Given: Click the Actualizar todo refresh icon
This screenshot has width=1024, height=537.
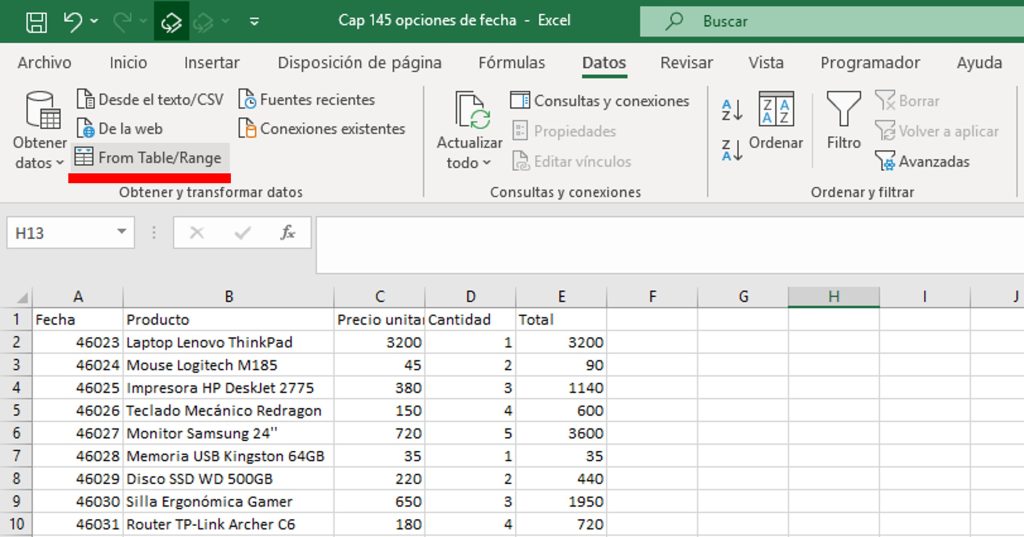Looking at the screenshot, I should coord(472,110).
